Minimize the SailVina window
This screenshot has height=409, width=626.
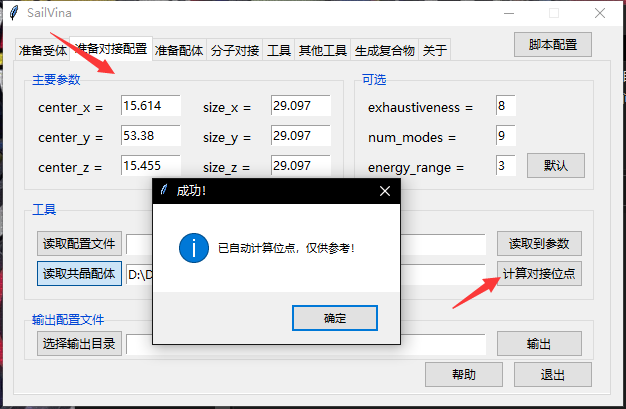point(509,13)
